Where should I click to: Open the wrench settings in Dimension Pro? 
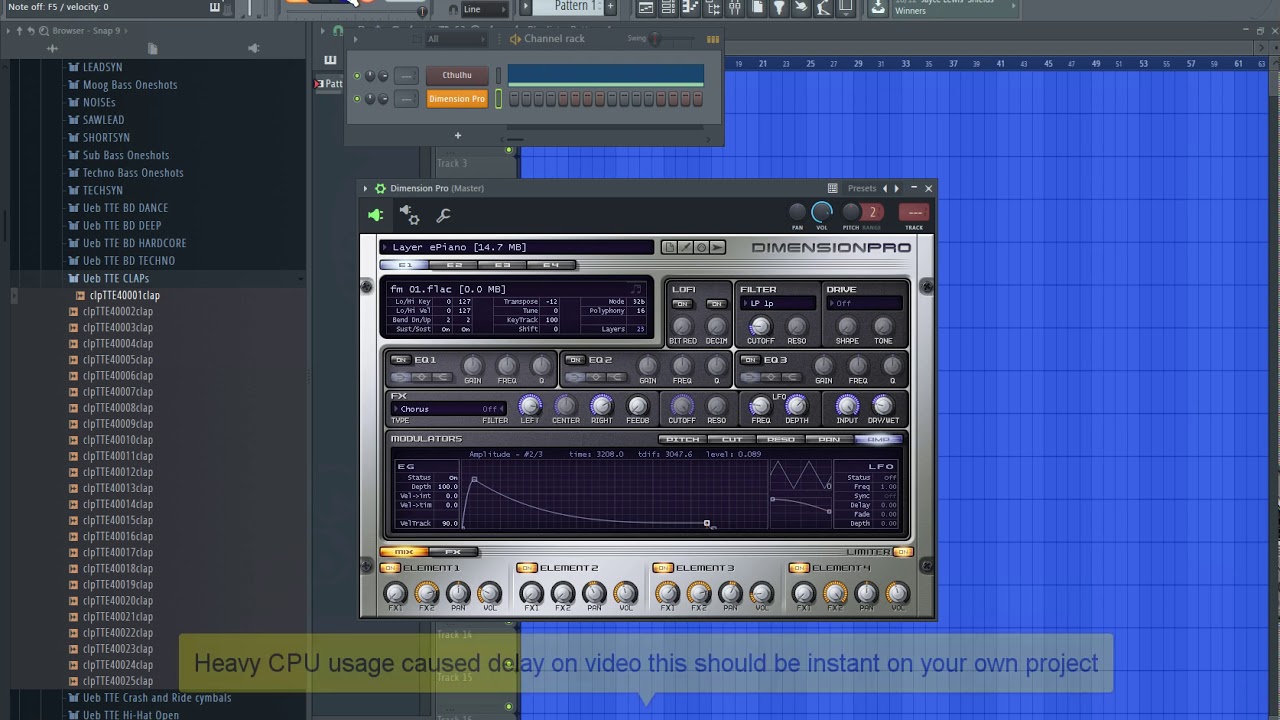pyautogui.click(x=443, y=215)
